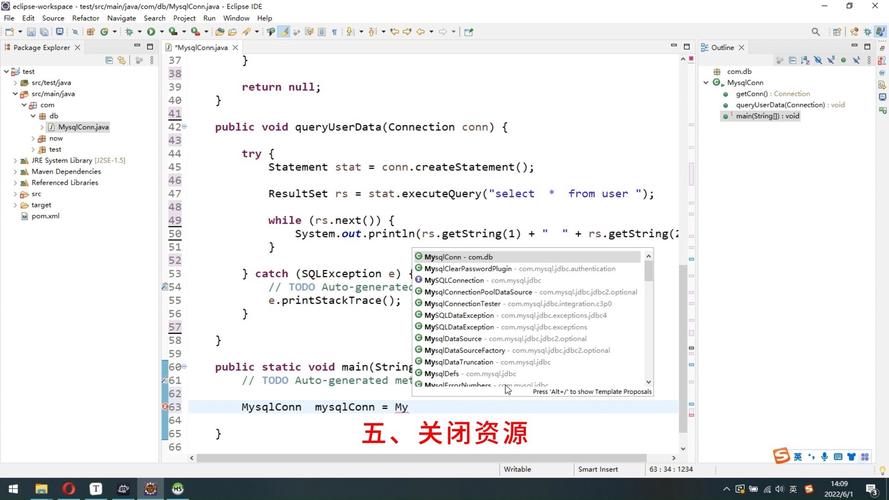Select pom.xml in Package Explorer

pos(45,216)
